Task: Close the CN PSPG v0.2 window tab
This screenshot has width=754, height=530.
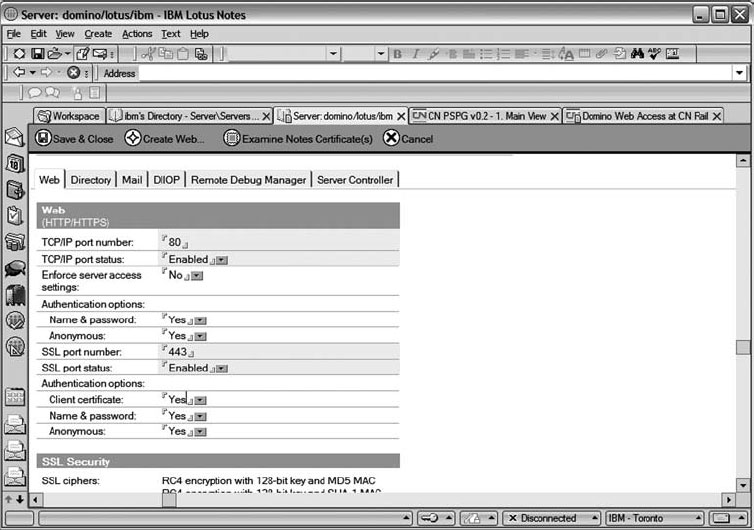Action: pos(554,116)
